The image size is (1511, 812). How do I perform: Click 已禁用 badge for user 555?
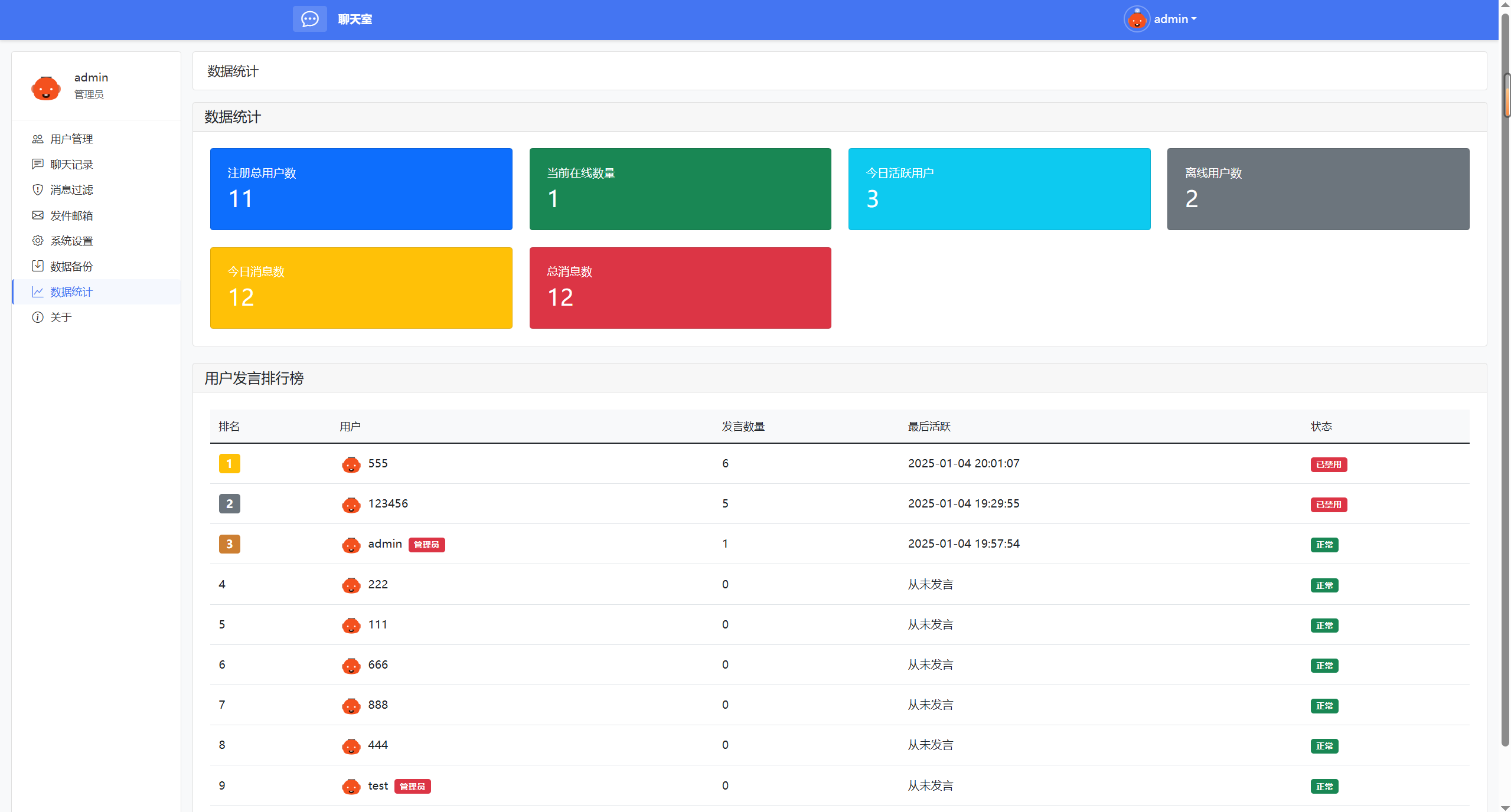1329,464
